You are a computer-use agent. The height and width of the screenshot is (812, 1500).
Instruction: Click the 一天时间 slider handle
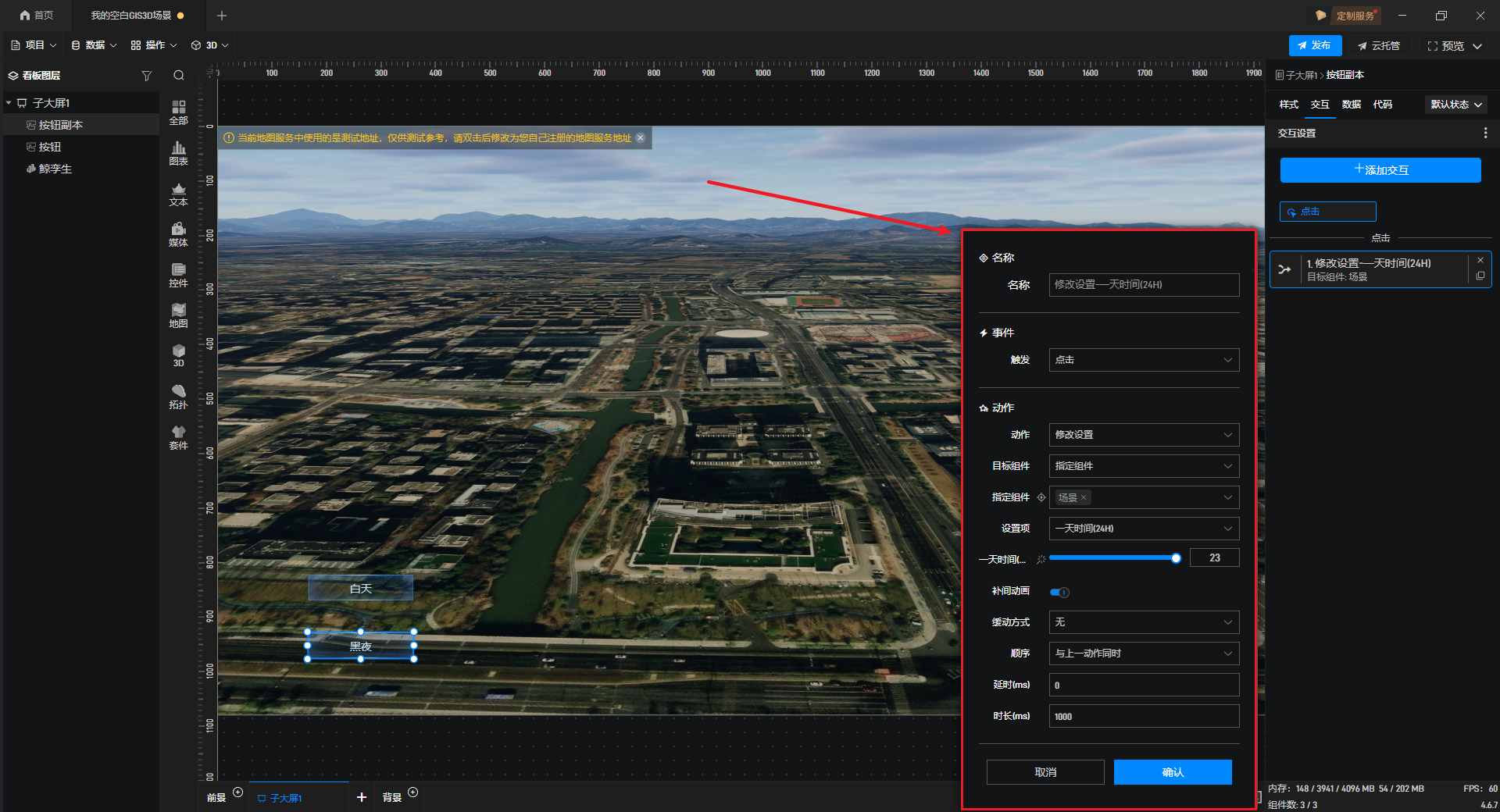tap(1176, 558)
